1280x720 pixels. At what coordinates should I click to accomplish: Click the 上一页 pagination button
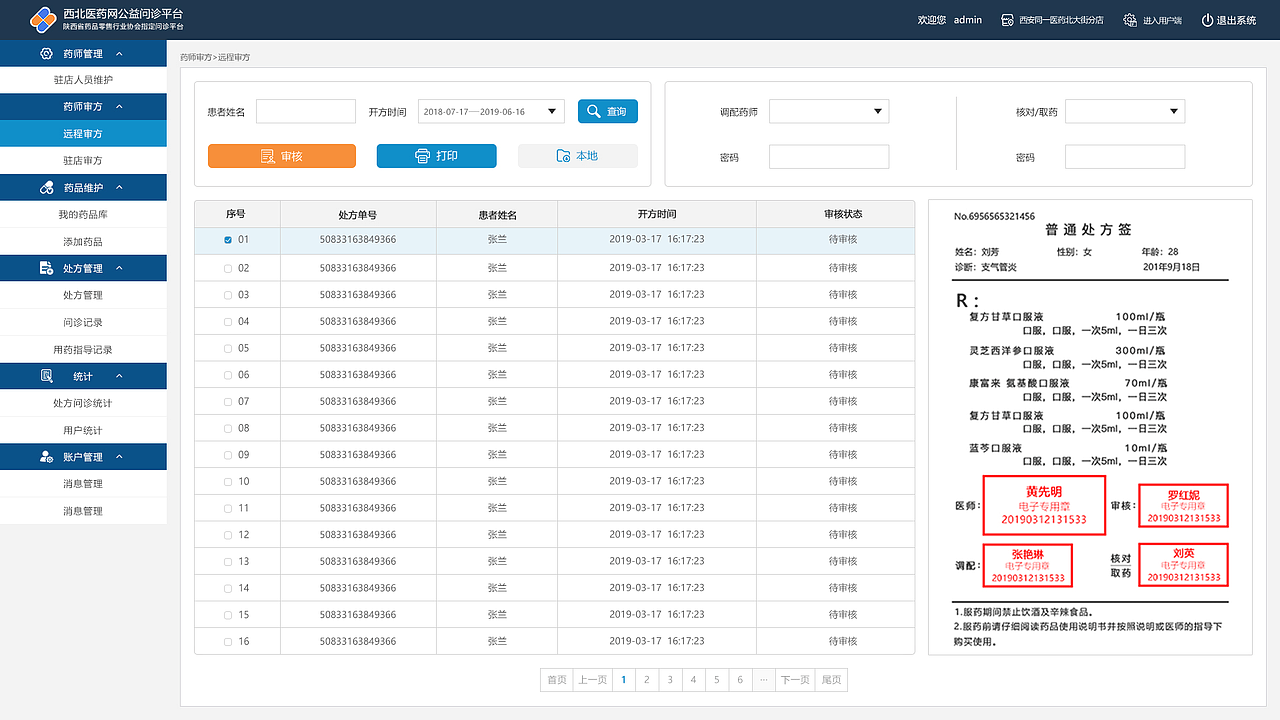click(592, 680)
